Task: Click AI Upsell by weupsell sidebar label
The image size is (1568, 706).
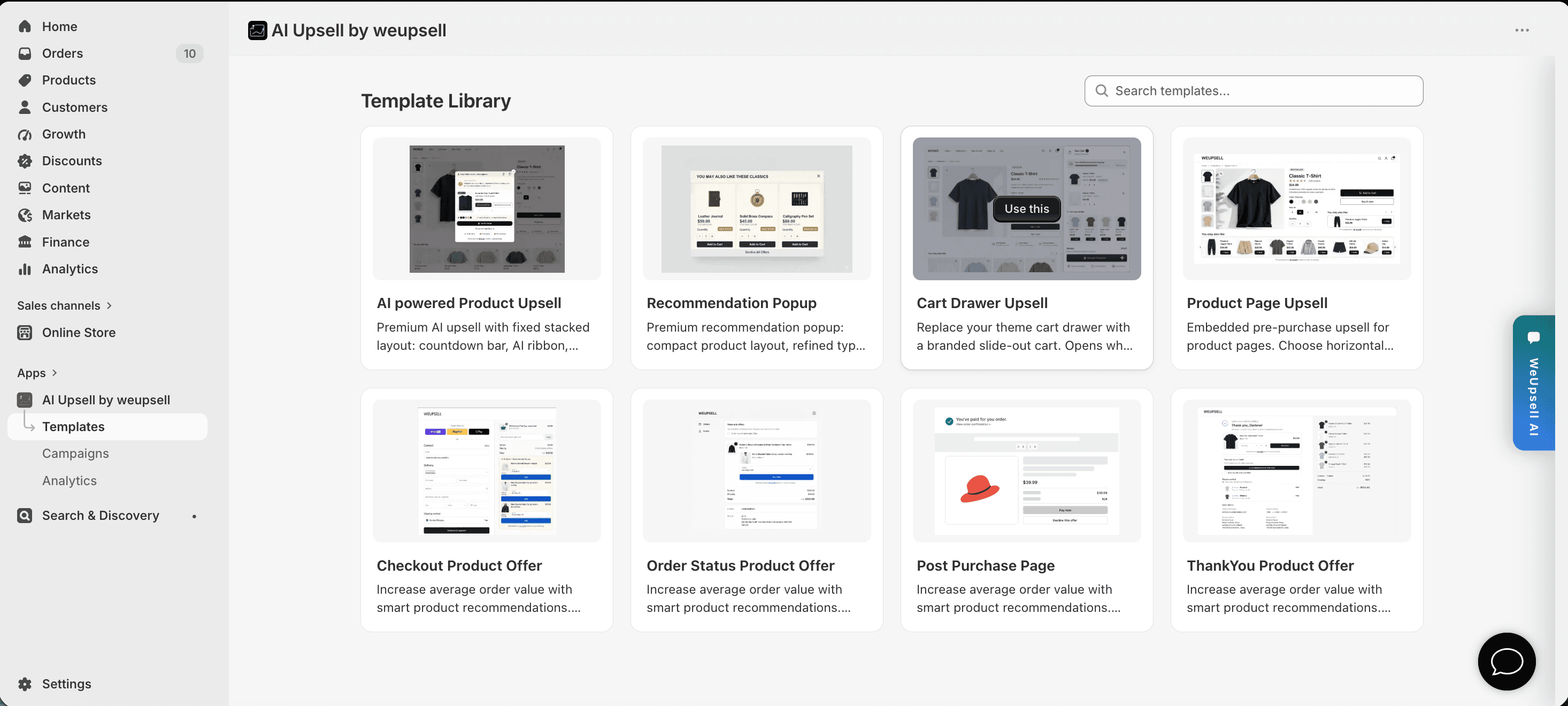Action: (106, 399)
